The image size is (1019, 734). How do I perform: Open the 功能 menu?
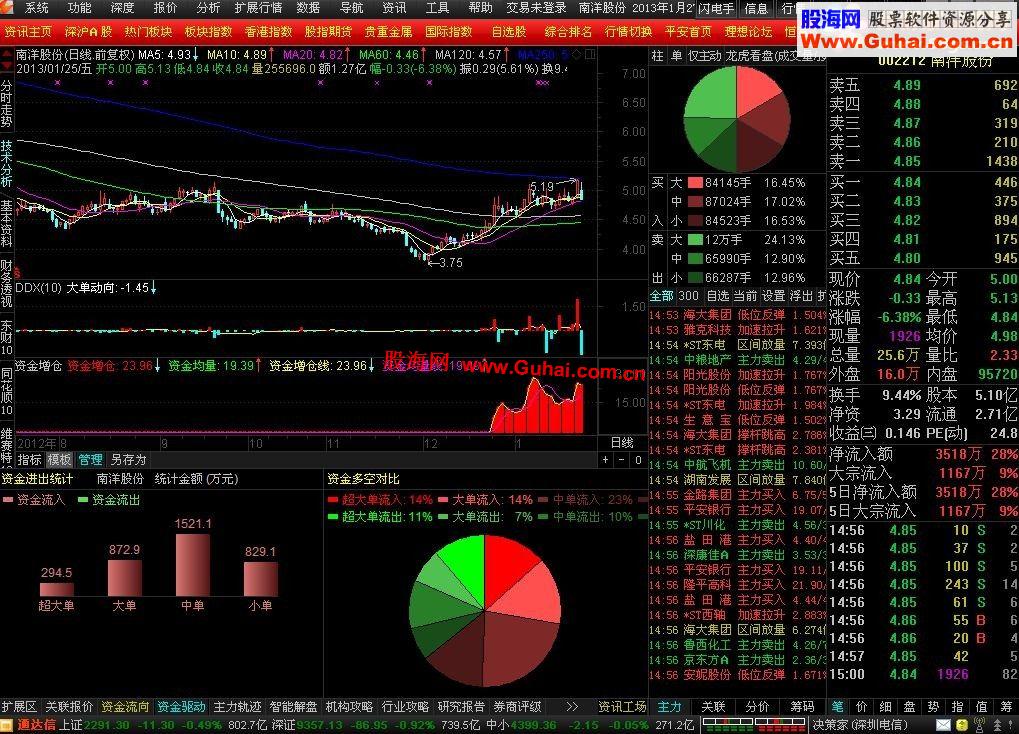79,8
